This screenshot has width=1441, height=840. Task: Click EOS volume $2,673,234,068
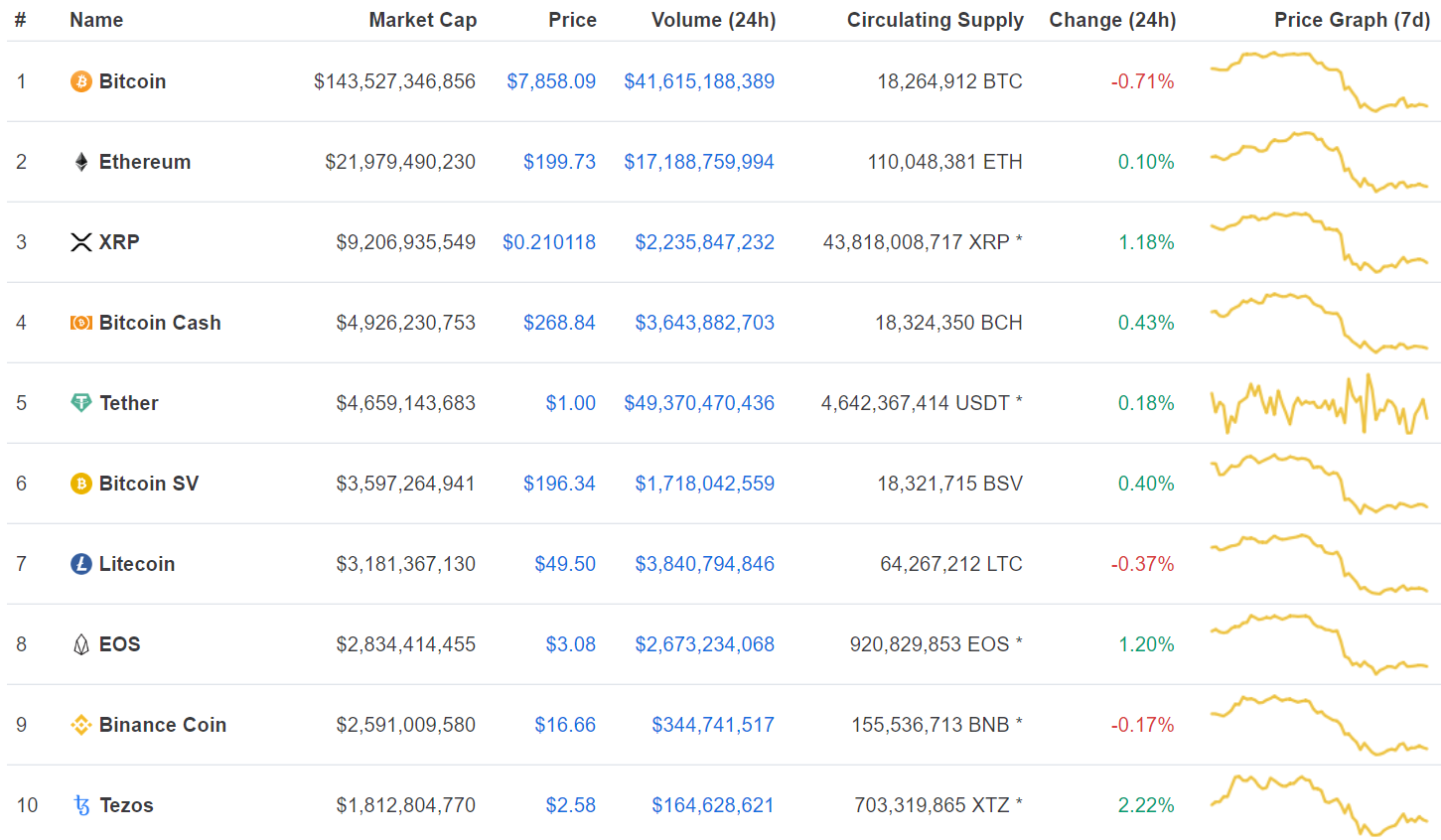click(705, 644)
